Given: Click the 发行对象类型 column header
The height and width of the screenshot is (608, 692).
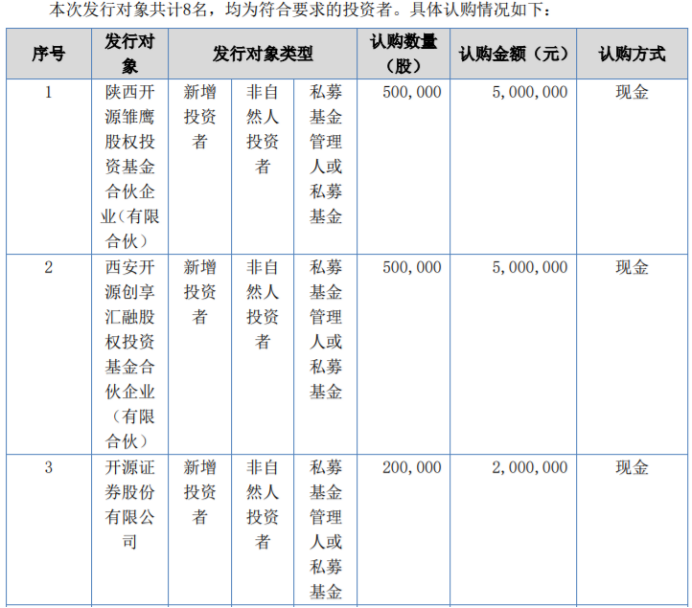Looking at the screenshot, I should (x=263, y=54).
